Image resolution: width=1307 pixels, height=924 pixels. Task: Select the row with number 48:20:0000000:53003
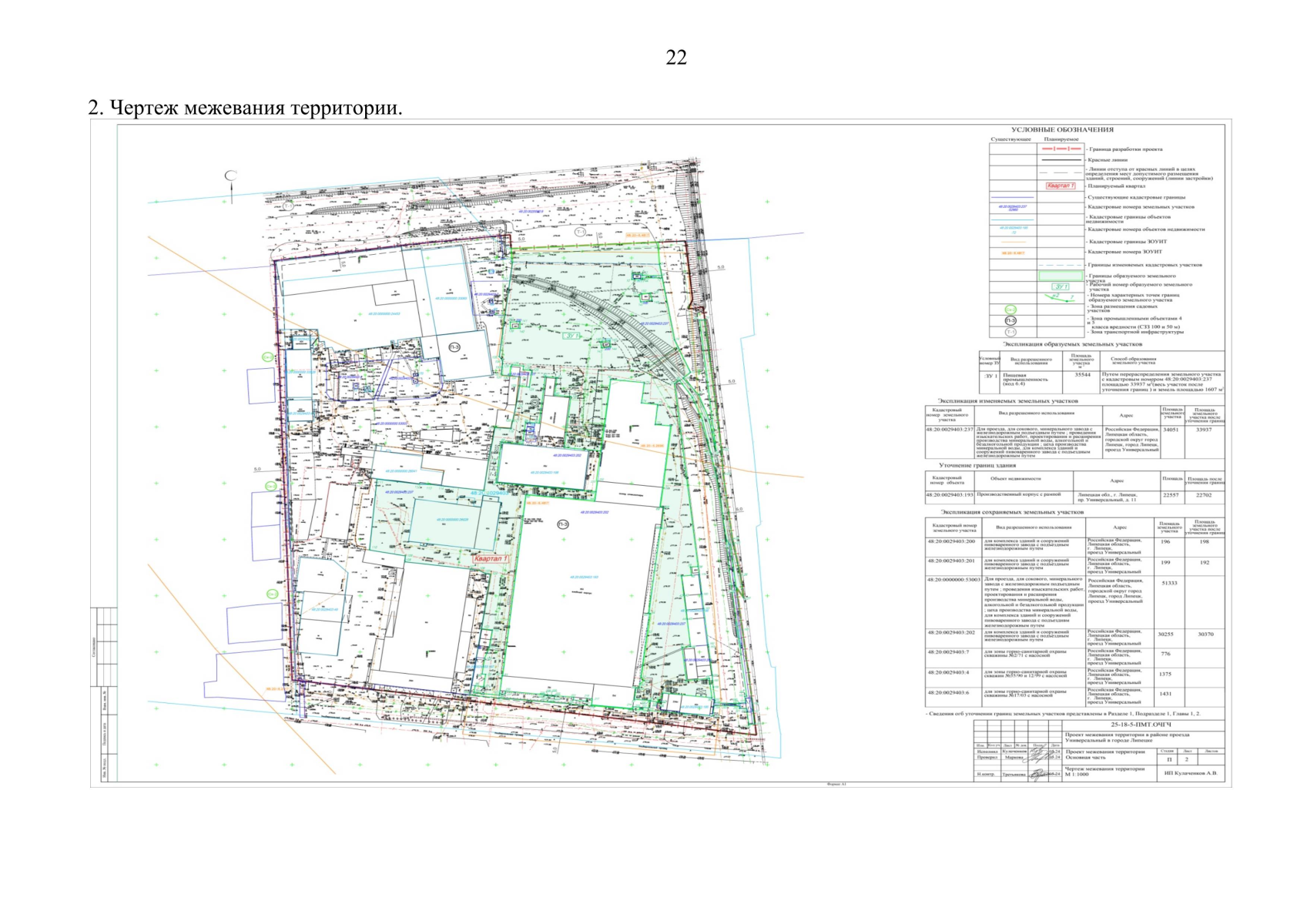(x=953, y=580)
